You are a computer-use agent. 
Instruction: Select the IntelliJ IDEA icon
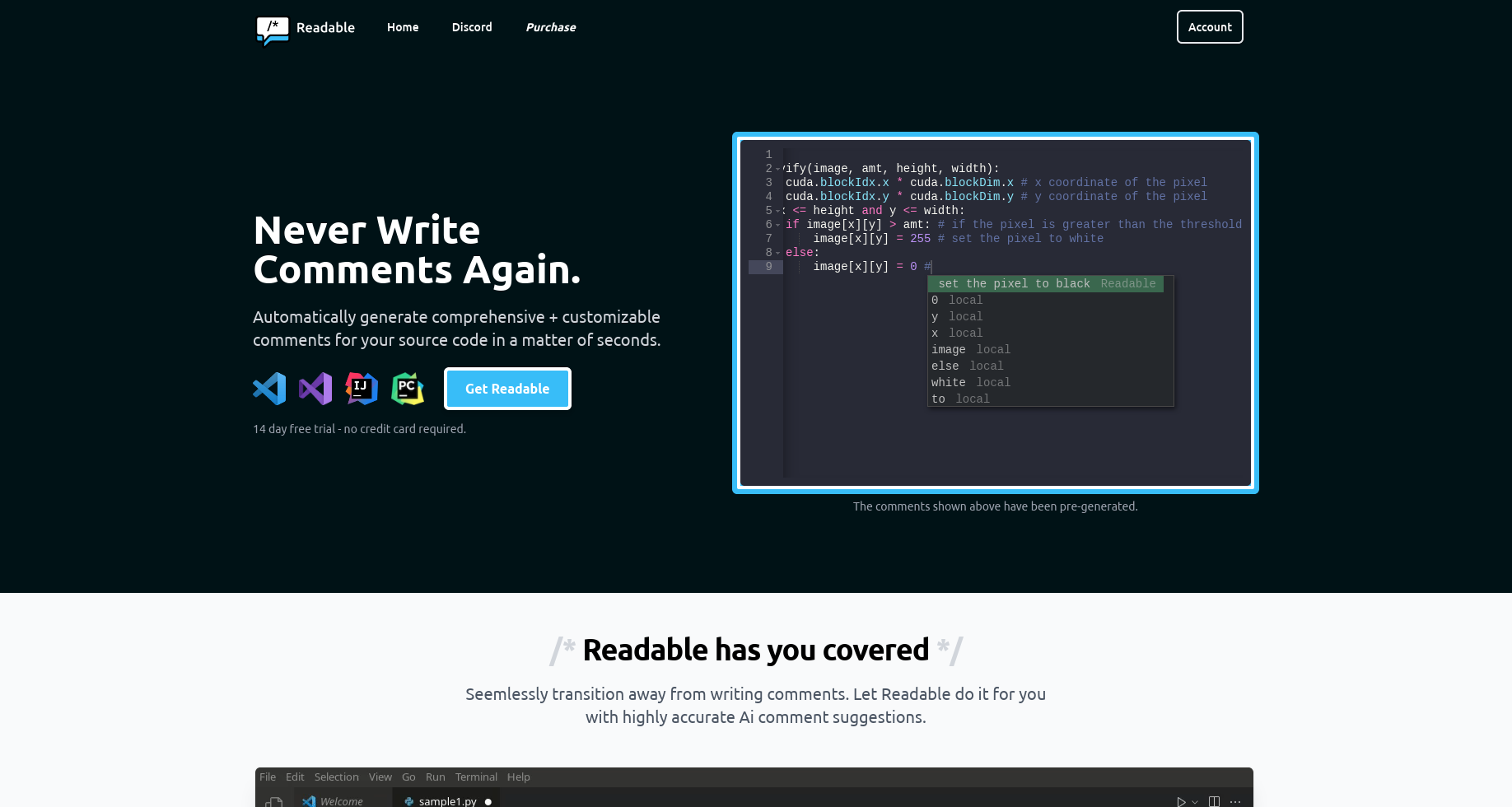362,388
